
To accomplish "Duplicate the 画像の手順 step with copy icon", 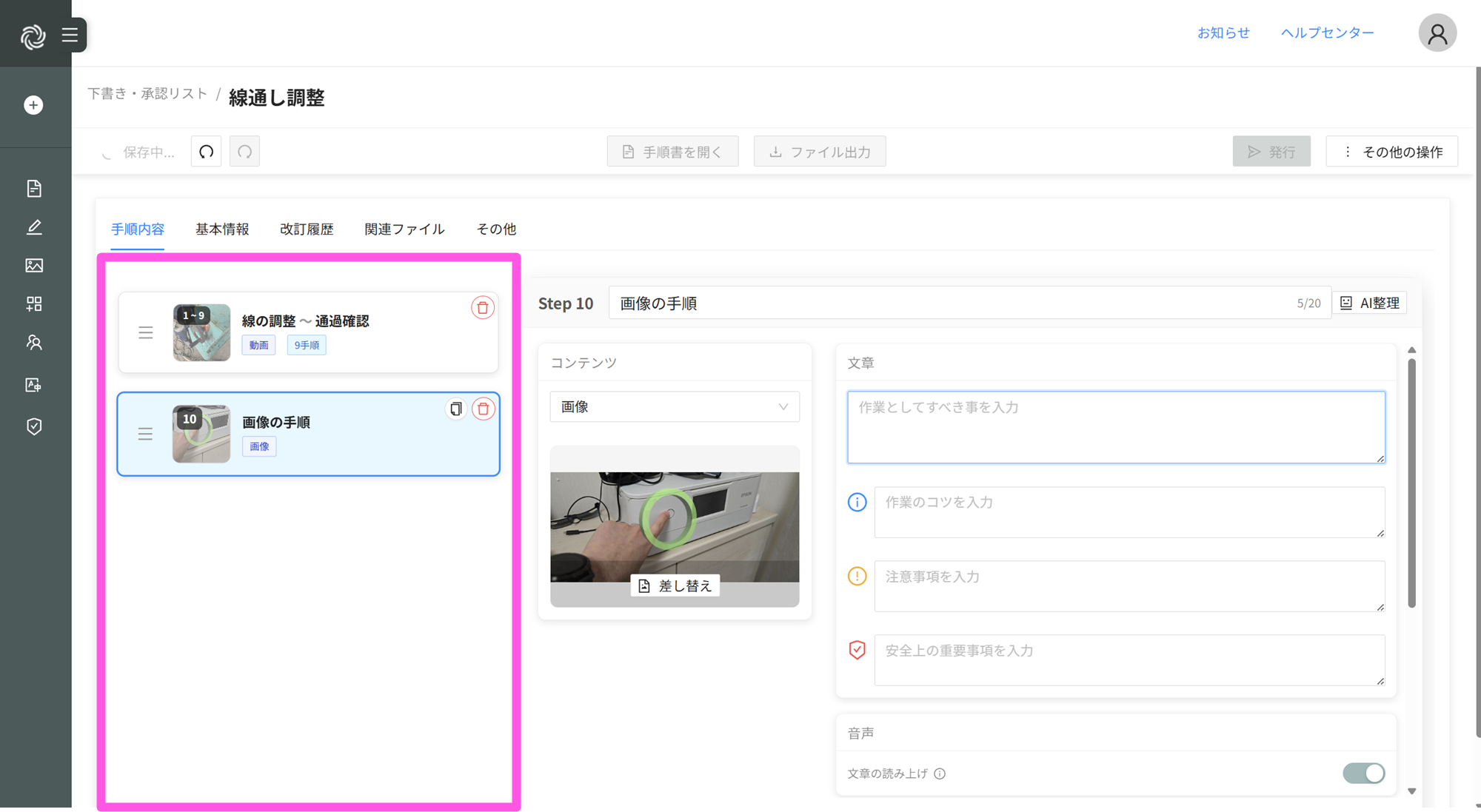I will pyautogui.click(x=456, y=409).
